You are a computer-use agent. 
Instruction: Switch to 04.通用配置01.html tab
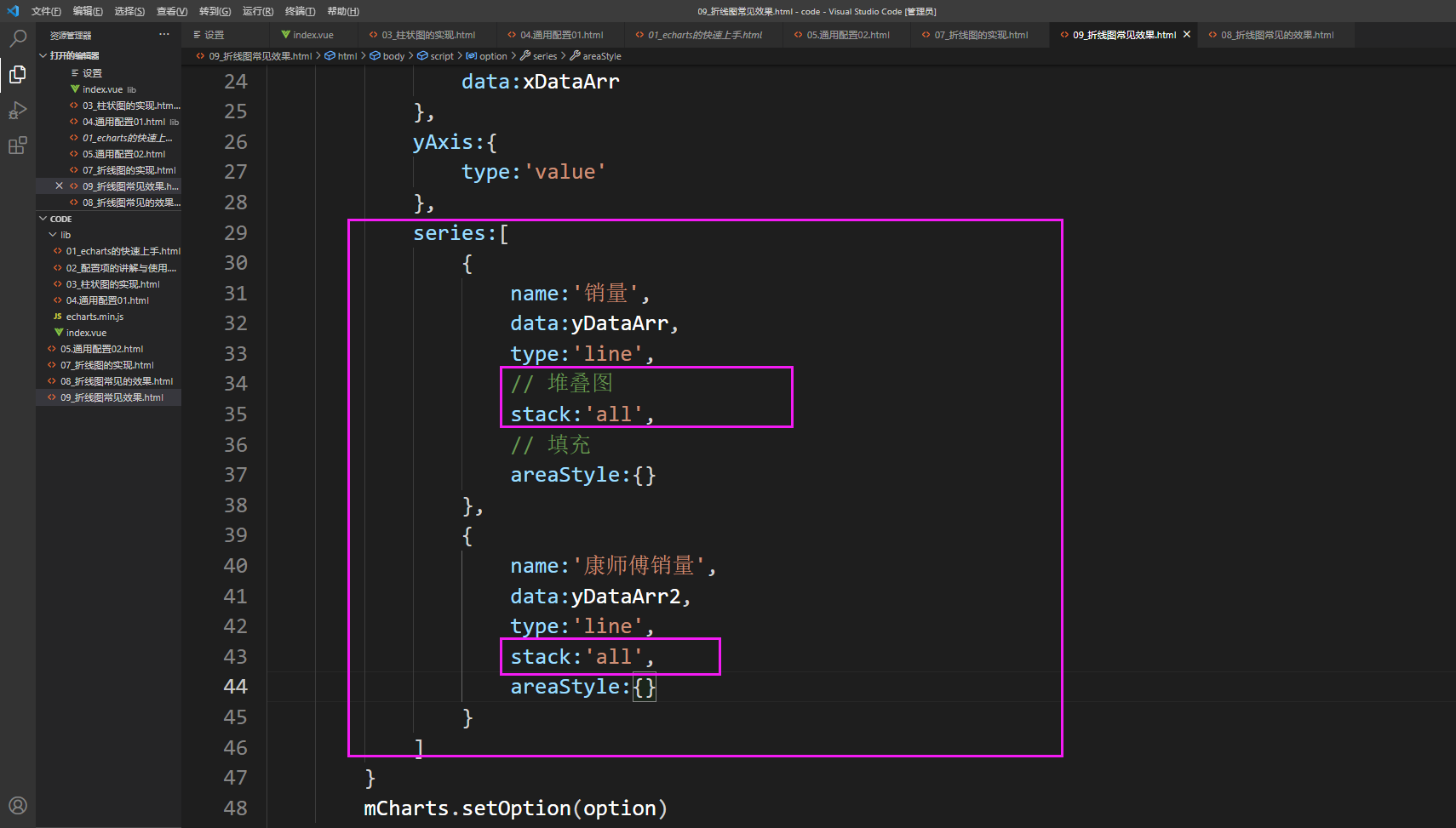tap(561, 35)
